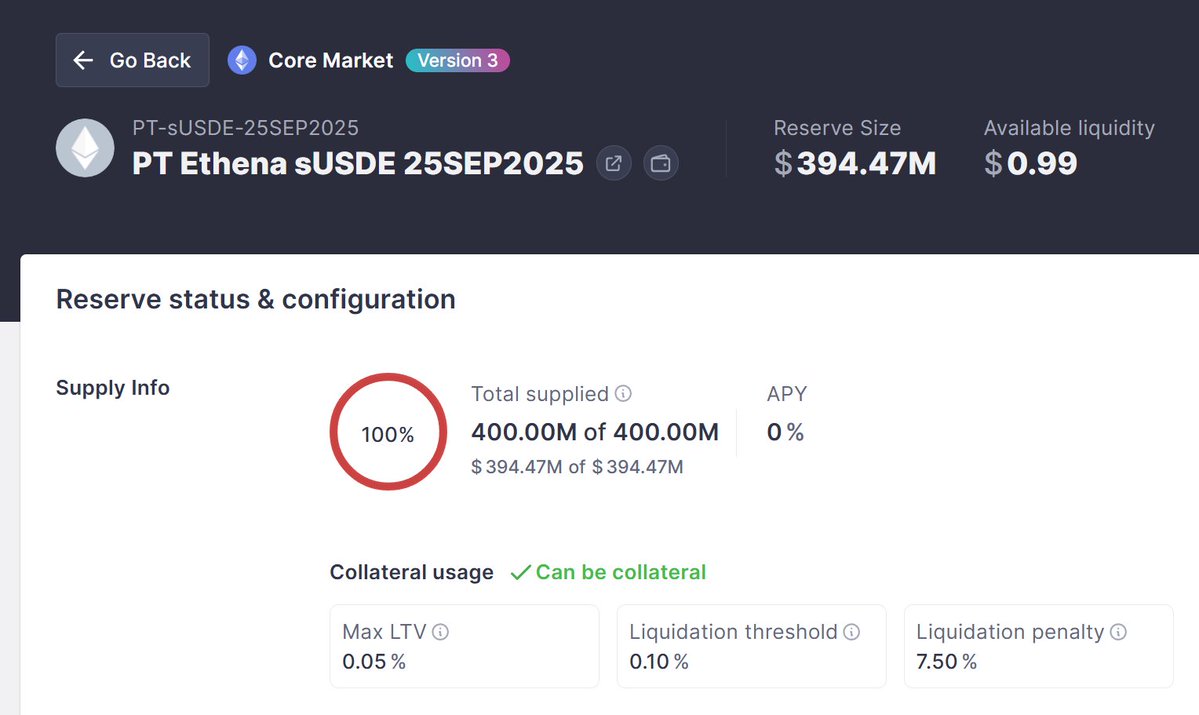Click the PT Ethena sUSDE 25SEP2025 title

[358, 163]
